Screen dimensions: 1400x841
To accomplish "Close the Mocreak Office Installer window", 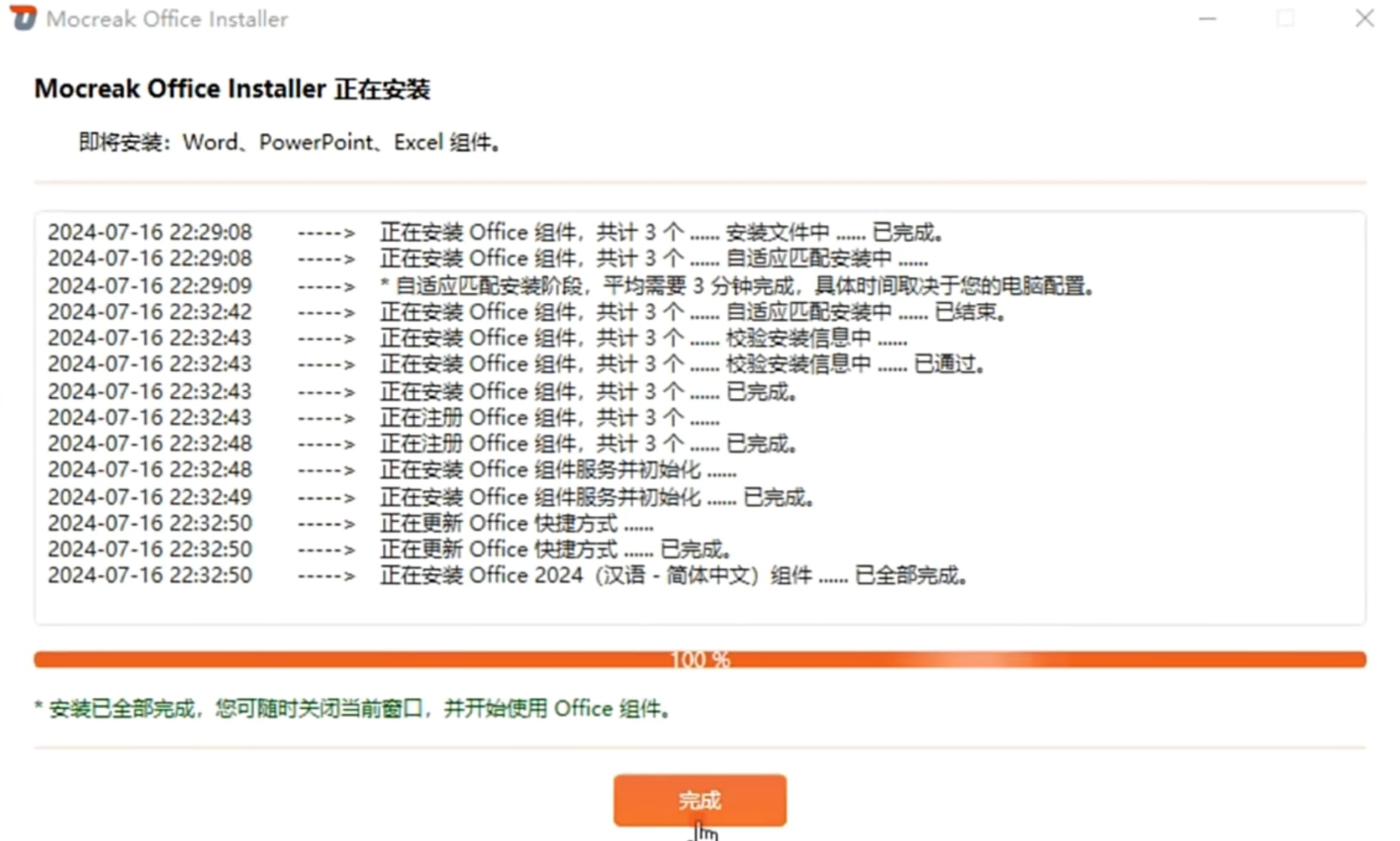I will [x=1364, y=19].
